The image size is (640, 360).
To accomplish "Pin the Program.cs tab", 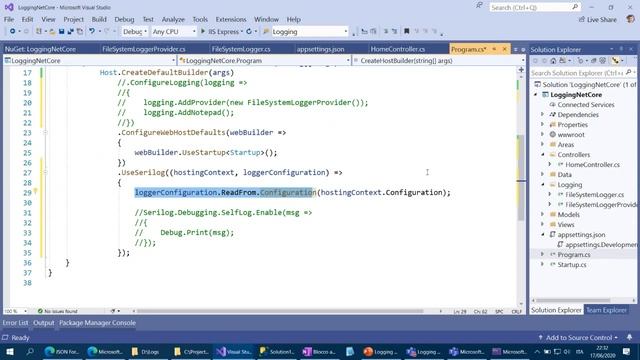I will (494, 49).
